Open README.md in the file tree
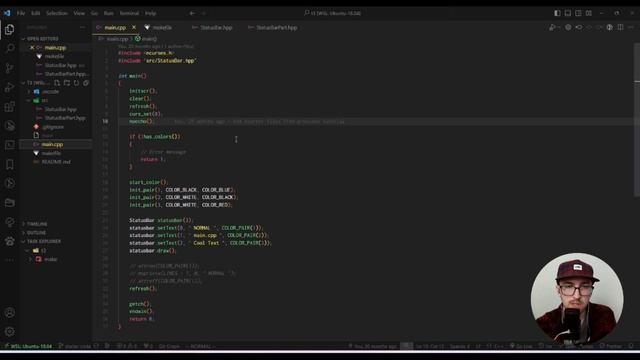Viewport: 640px width, 360px height. (56, 162)
